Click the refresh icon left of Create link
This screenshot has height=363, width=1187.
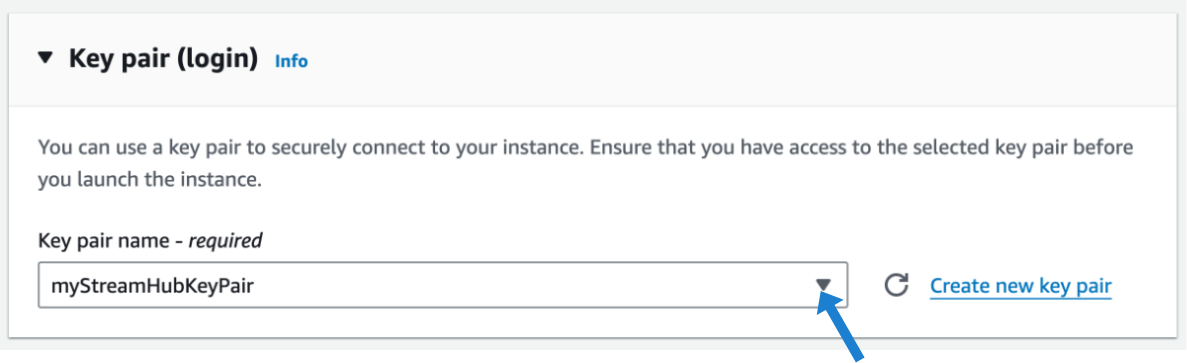[896, 285]
